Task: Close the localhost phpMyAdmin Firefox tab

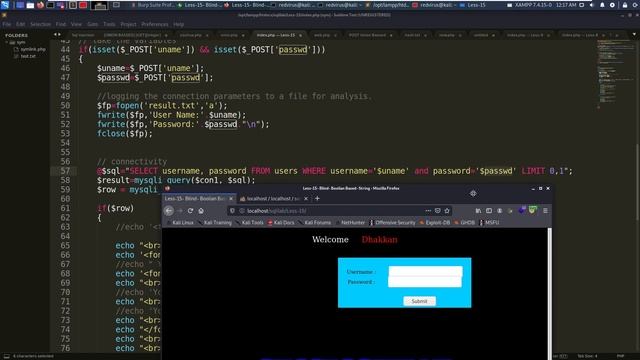Action: tap(306, 198)
